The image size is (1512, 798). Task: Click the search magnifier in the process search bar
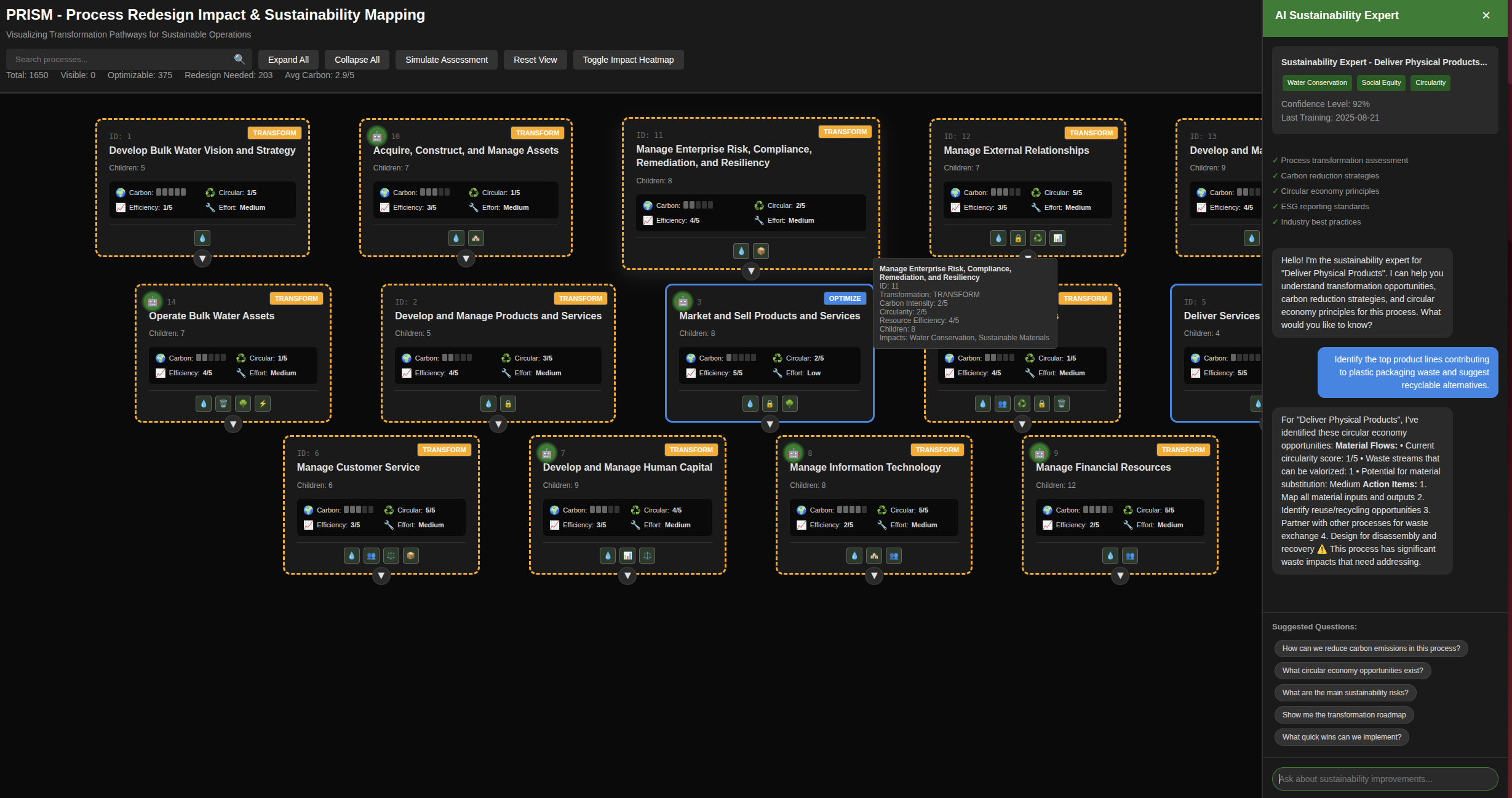coord(240,59)
